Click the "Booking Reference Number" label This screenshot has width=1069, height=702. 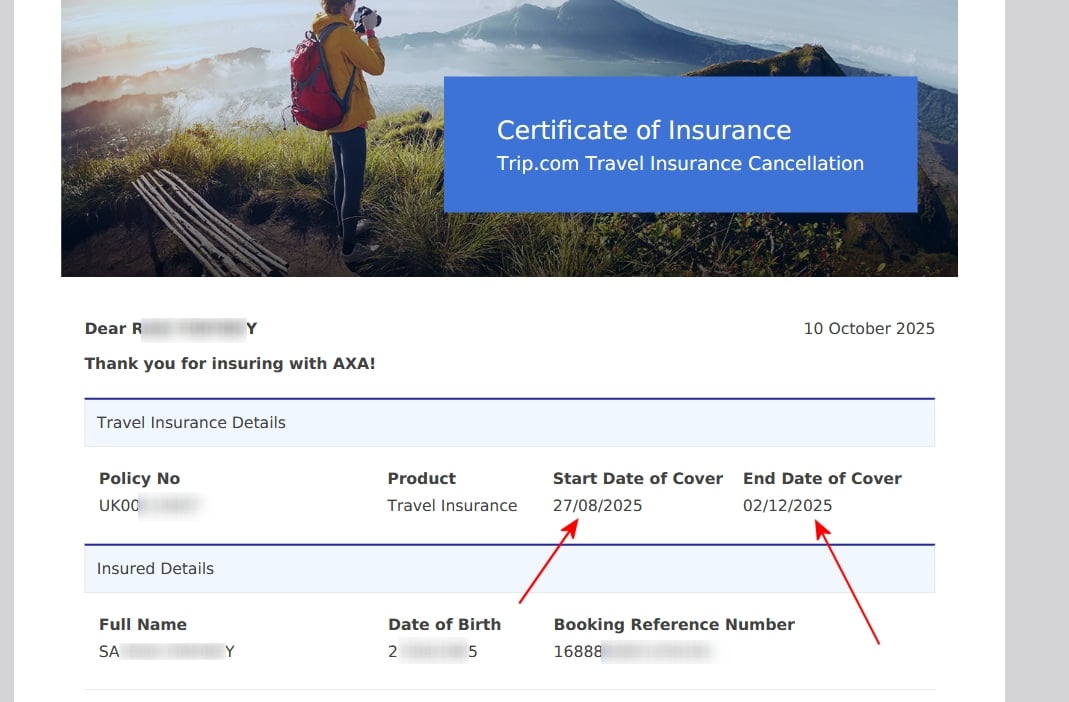pyautogui.click(x=674, y=625)
